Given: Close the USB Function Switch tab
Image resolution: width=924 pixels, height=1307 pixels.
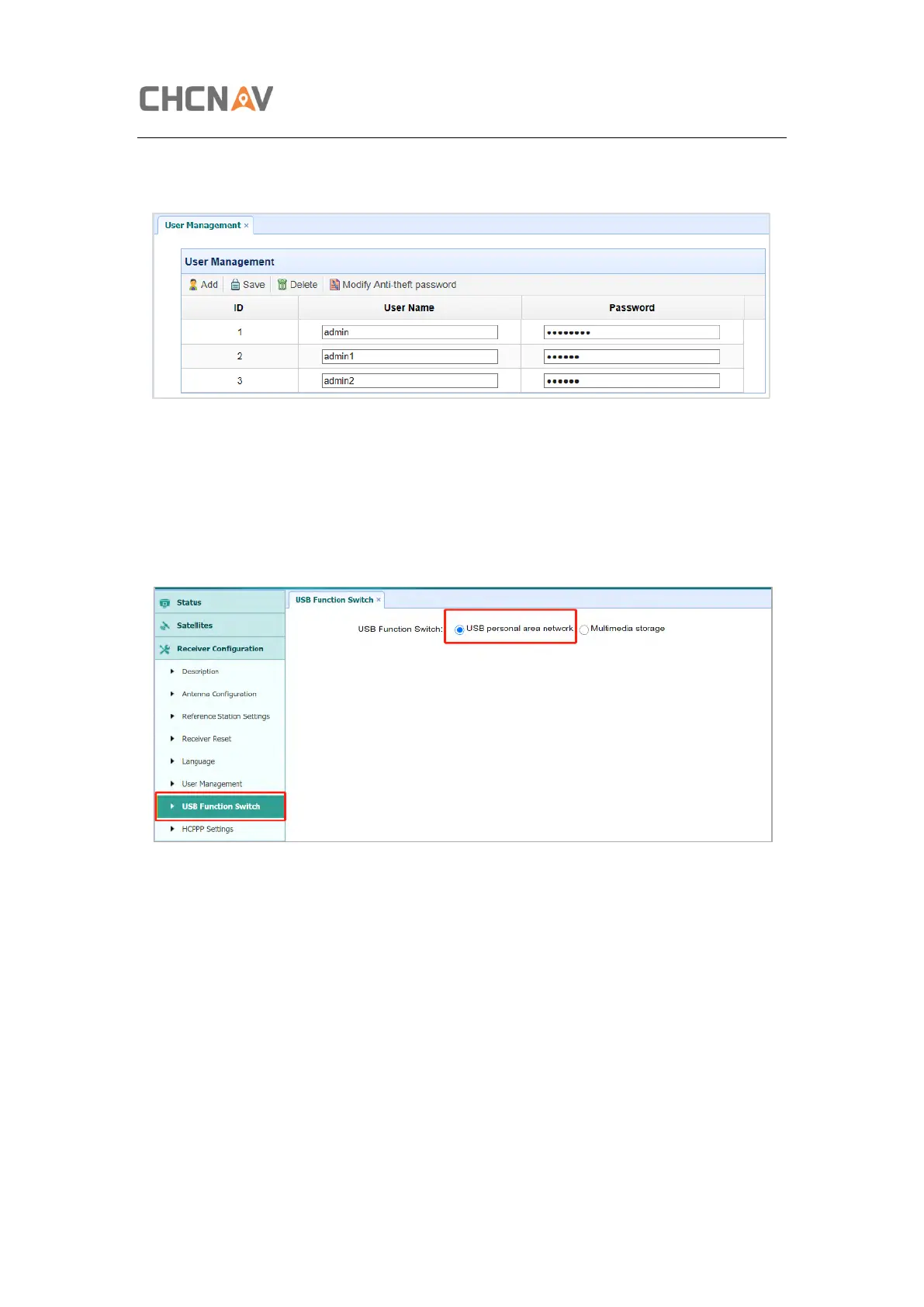Looking at the screenshot, I should [379, 600].
